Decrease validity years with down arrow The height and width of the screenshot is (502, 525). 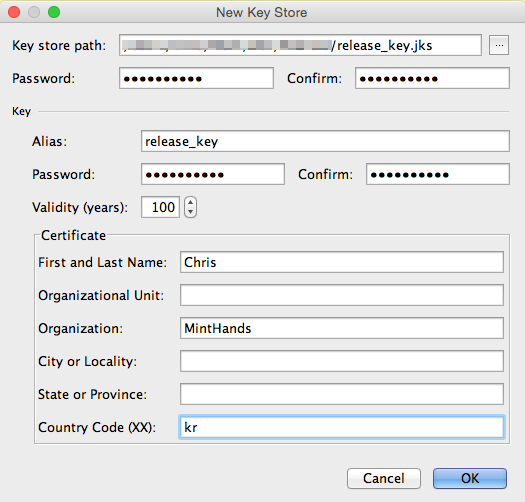point(190,212)
